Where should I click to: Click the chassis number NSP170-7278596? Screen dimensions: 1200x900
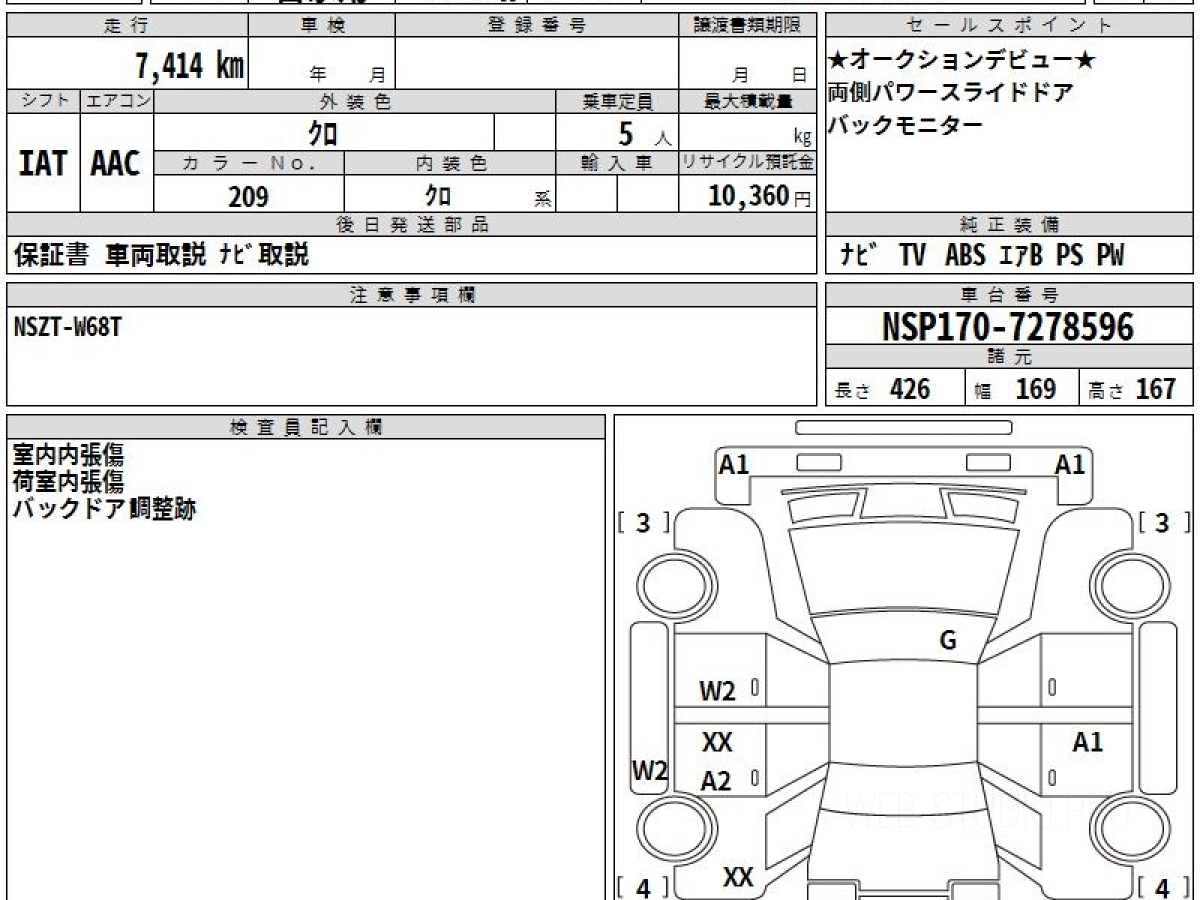(x=1009, y=327)
